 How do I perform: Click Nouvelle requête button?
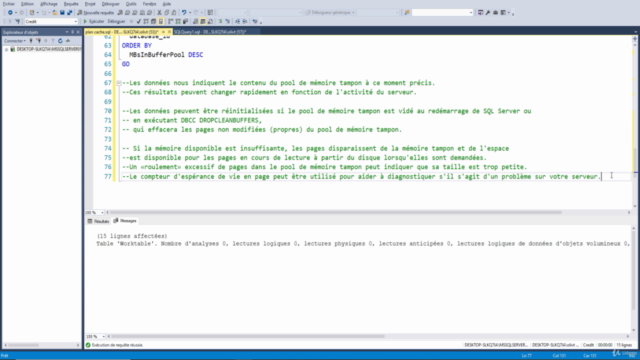(96, 13)
